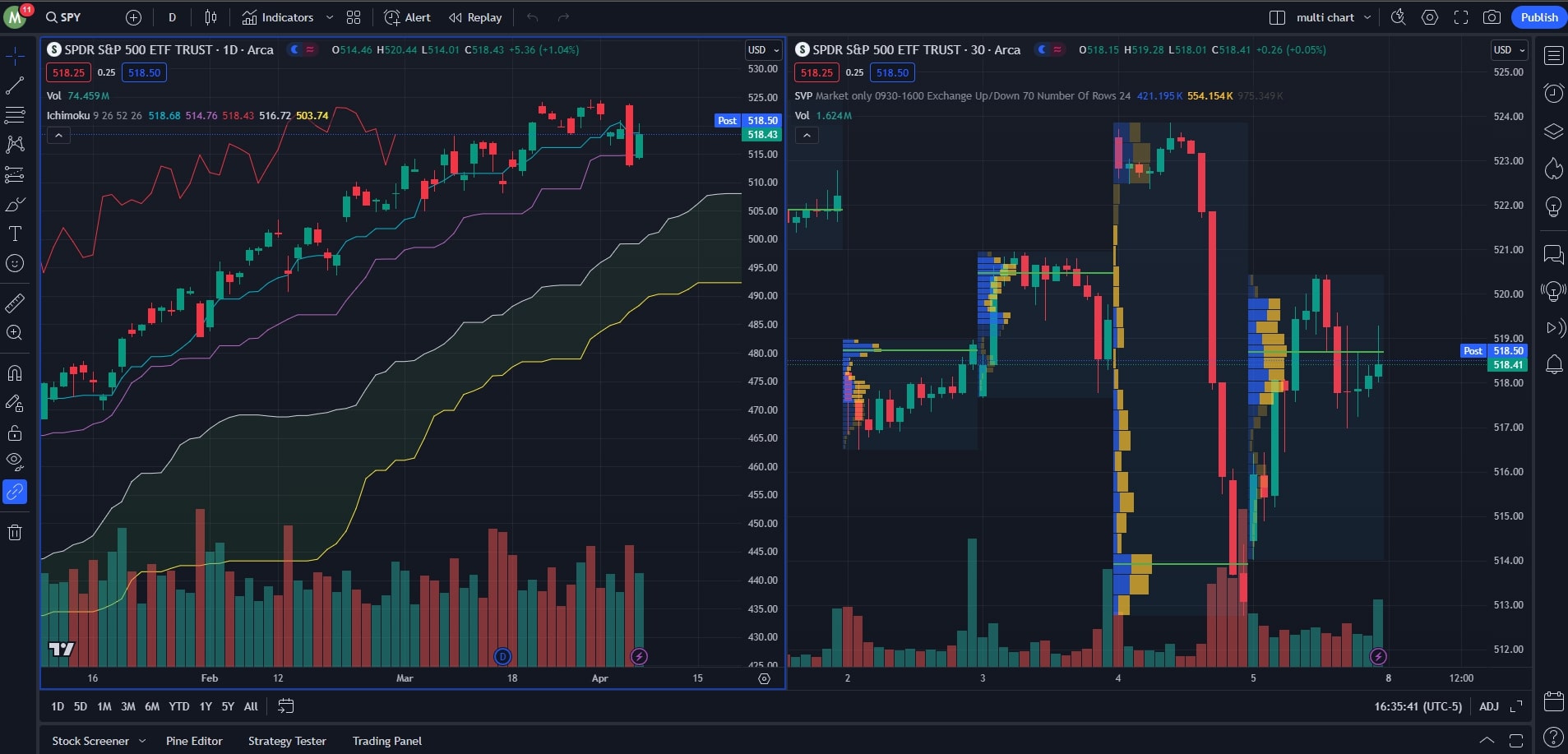The height and width of the screenshot is (754, 1568).
Task: Expand the Stock Screener dropdown arrow
Action: [x=142, y=741]
